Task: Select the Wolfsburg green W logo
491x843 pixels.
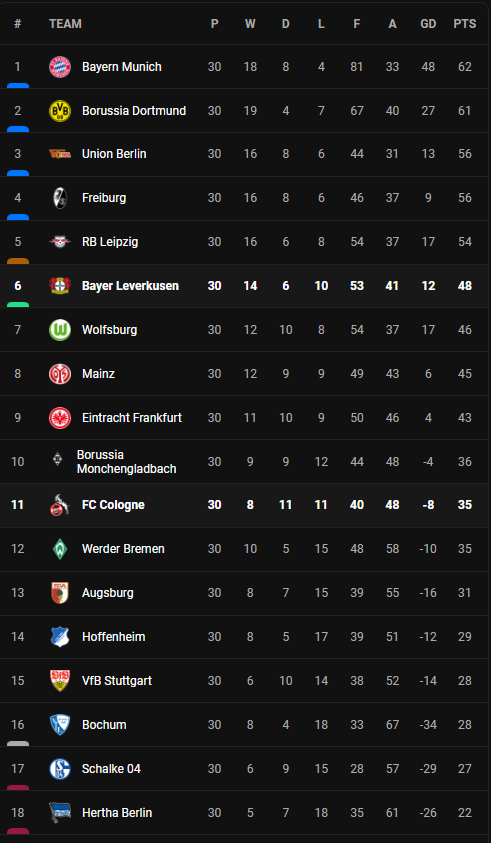Action: pos(60,330)
